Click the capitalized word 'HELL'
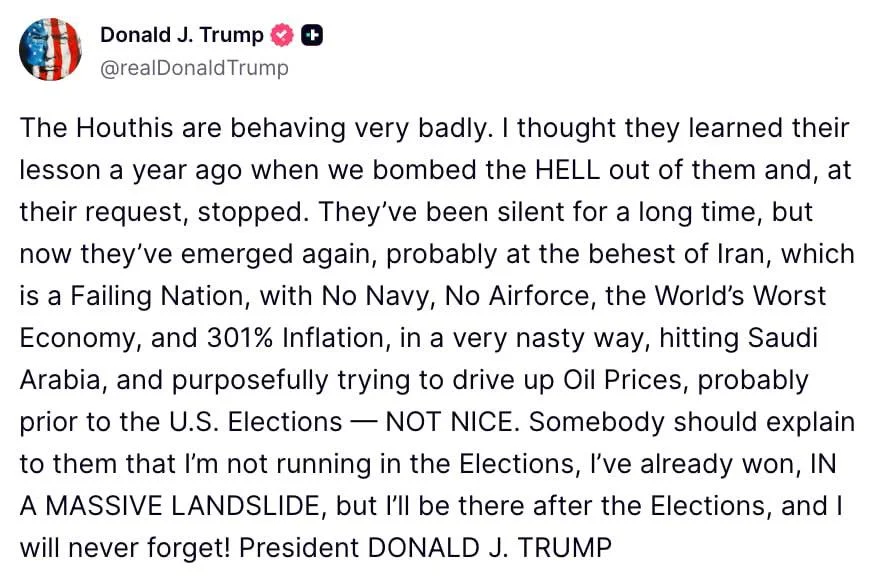Screen dimensions: 874x580 click(x=568, y=170)
